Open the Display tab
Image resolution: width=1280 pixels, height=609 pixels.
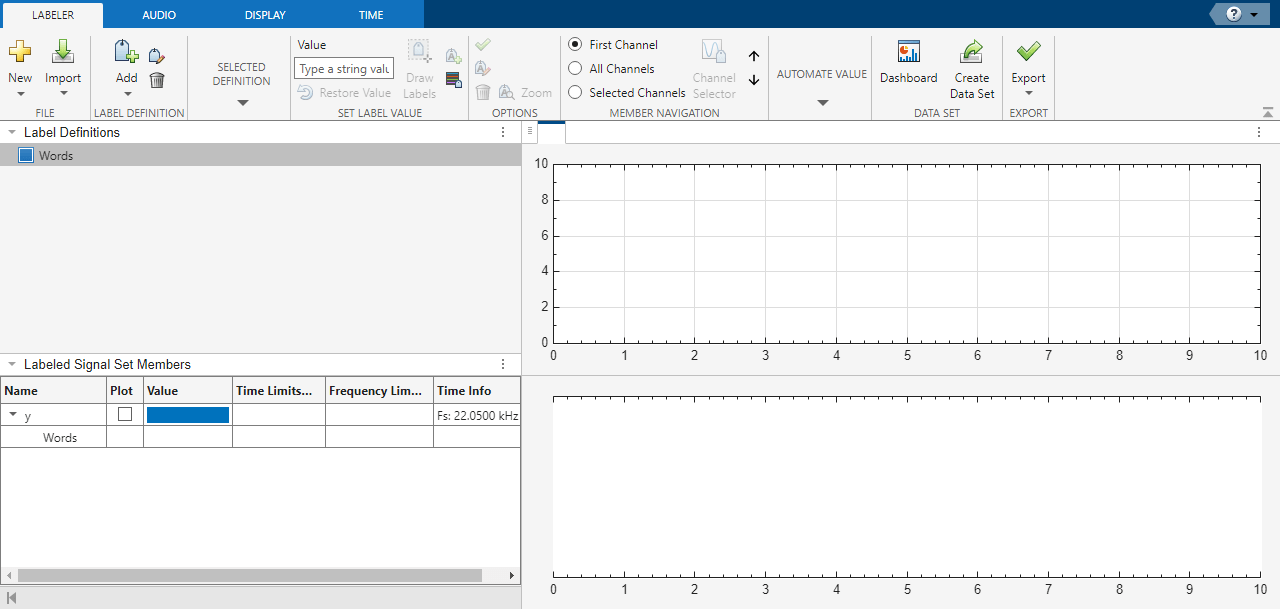tap(265, 15)
